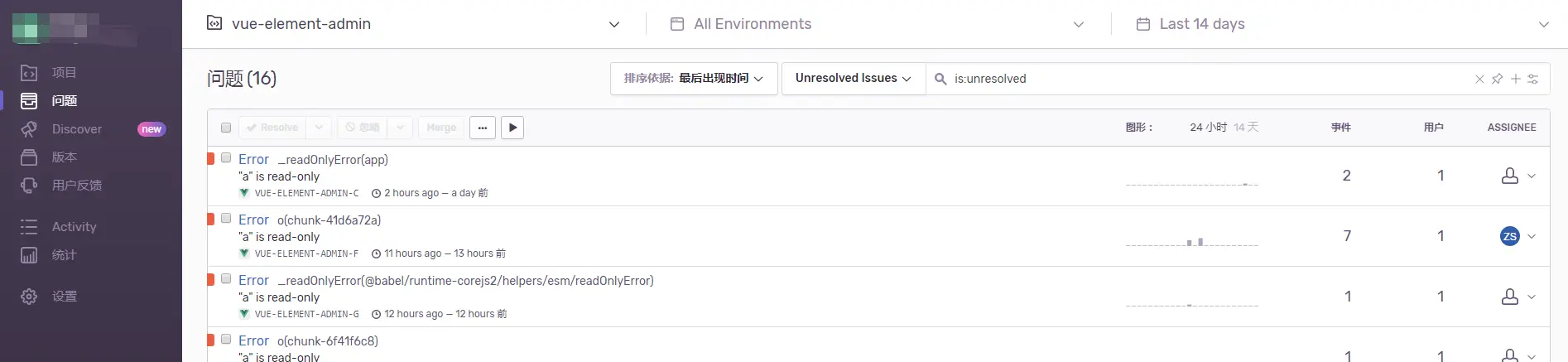
Task: Add saved search with the plus icon
Action: pos(1515,79)
